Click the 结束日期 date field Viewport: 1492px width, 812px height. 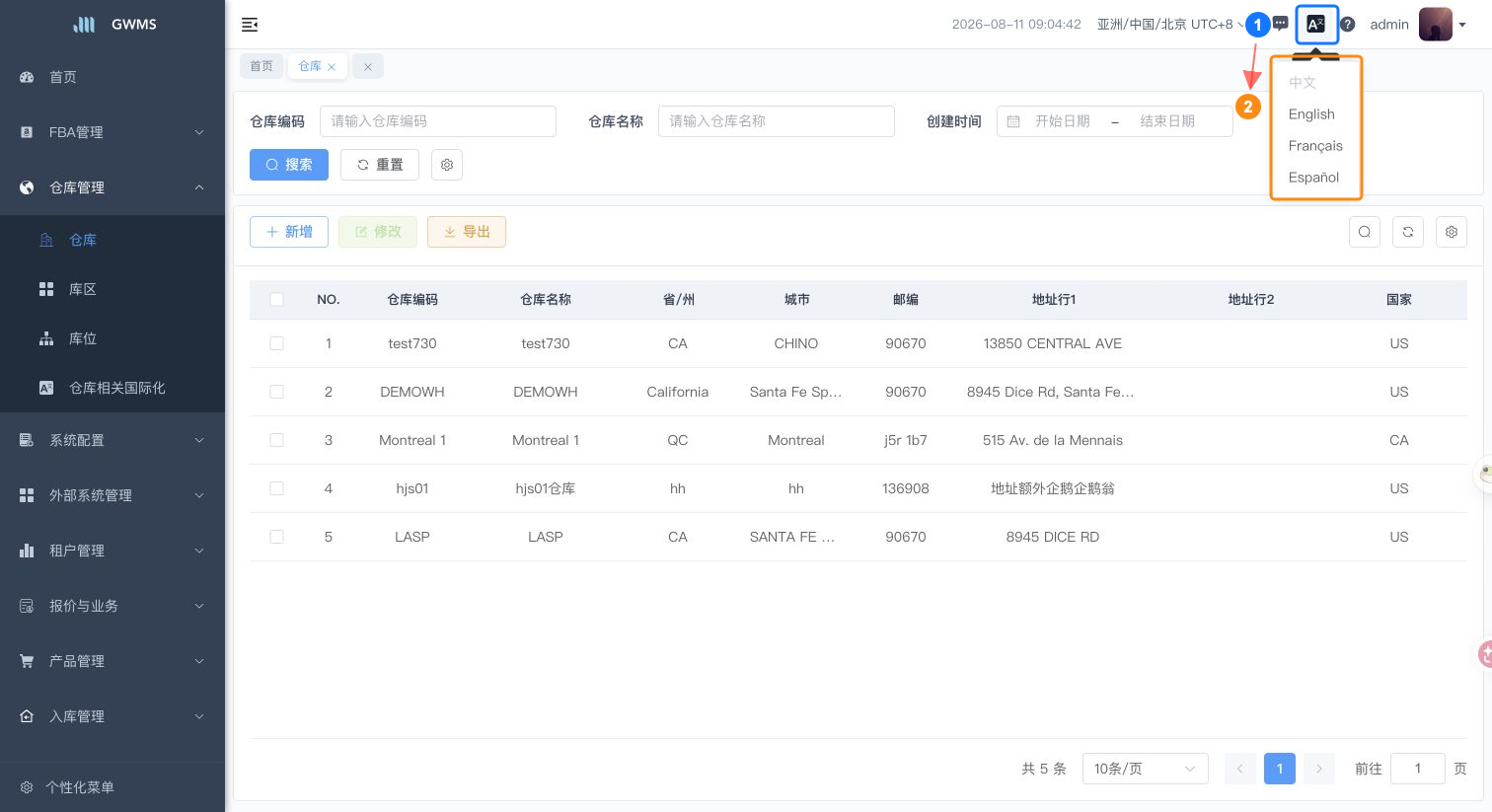1167,121
